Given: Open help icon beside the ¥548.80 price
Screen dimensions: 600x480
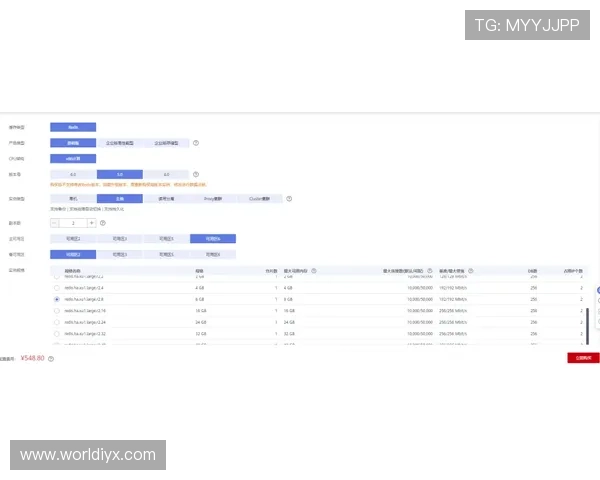Looking at the screenshot, I should [x=51, y=359].
